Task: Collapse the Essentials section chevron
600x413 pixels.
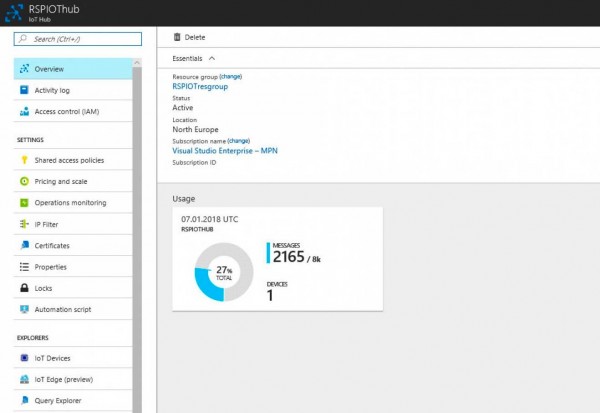Action: pos(212,59)
